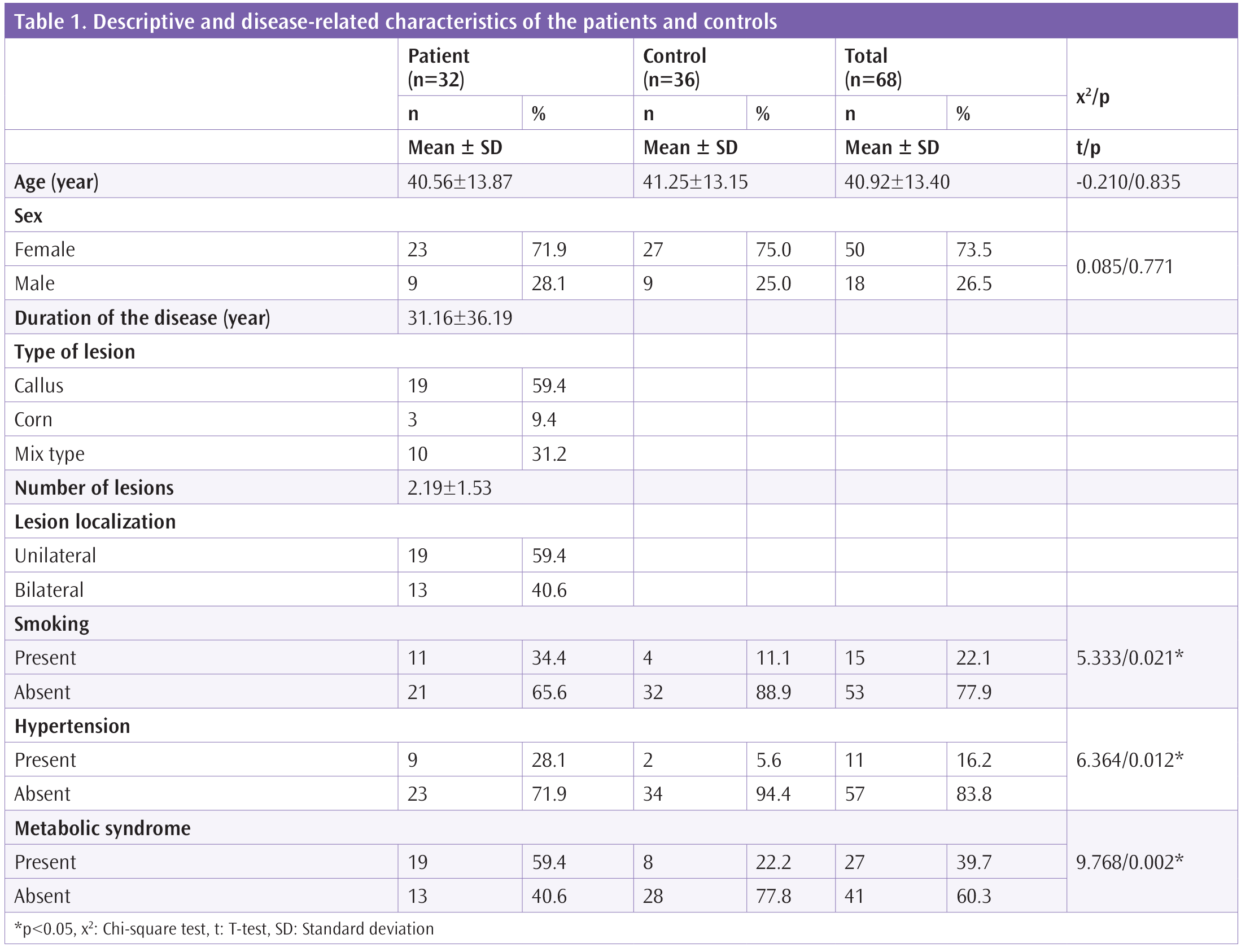Select total age value 40.92±13.40
Viewport: 1250px width, 952px height.
click(897, 182)
